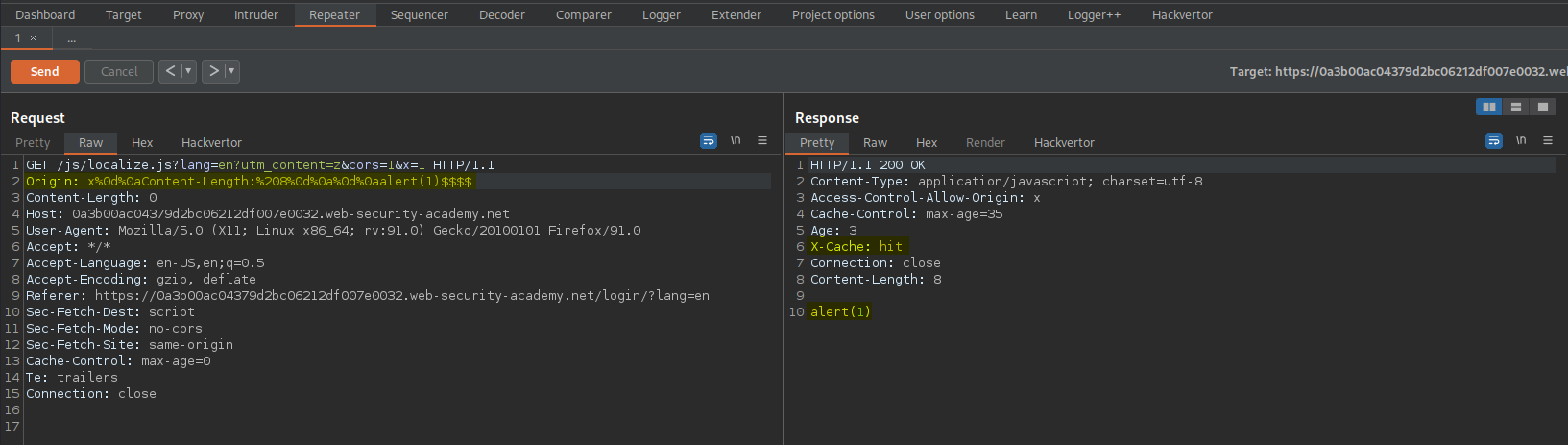Select top-bottom stacked layout icon

pos(1516,107)
